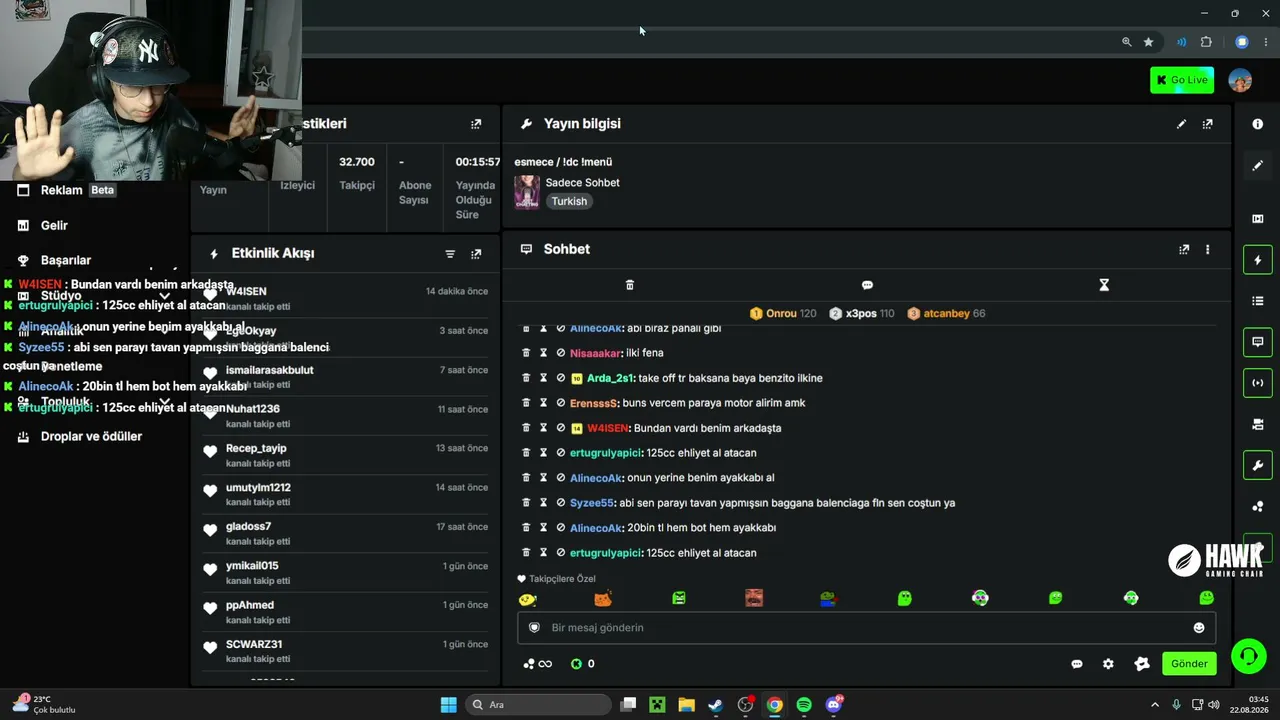Pop out the Etkinlik Akışı panel
This screenshot has height=720, width=1280.
pyautogui.click(x=476, y=254)
